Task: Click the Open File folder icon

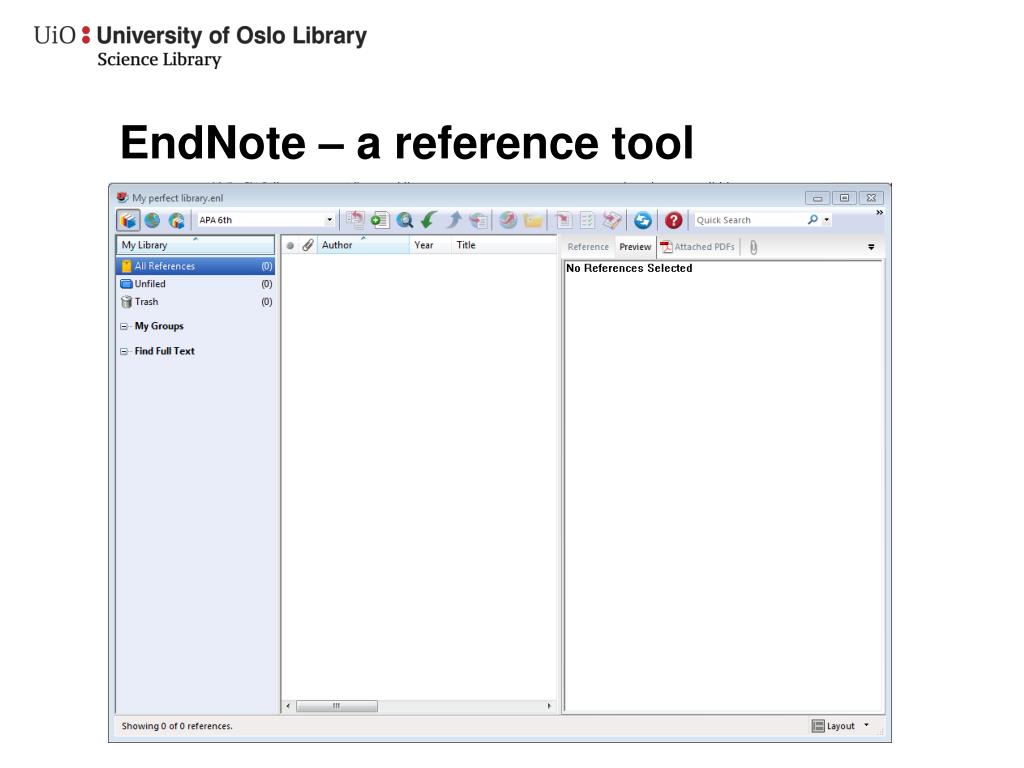Action: pyautogui.click(x=533, y=220)
